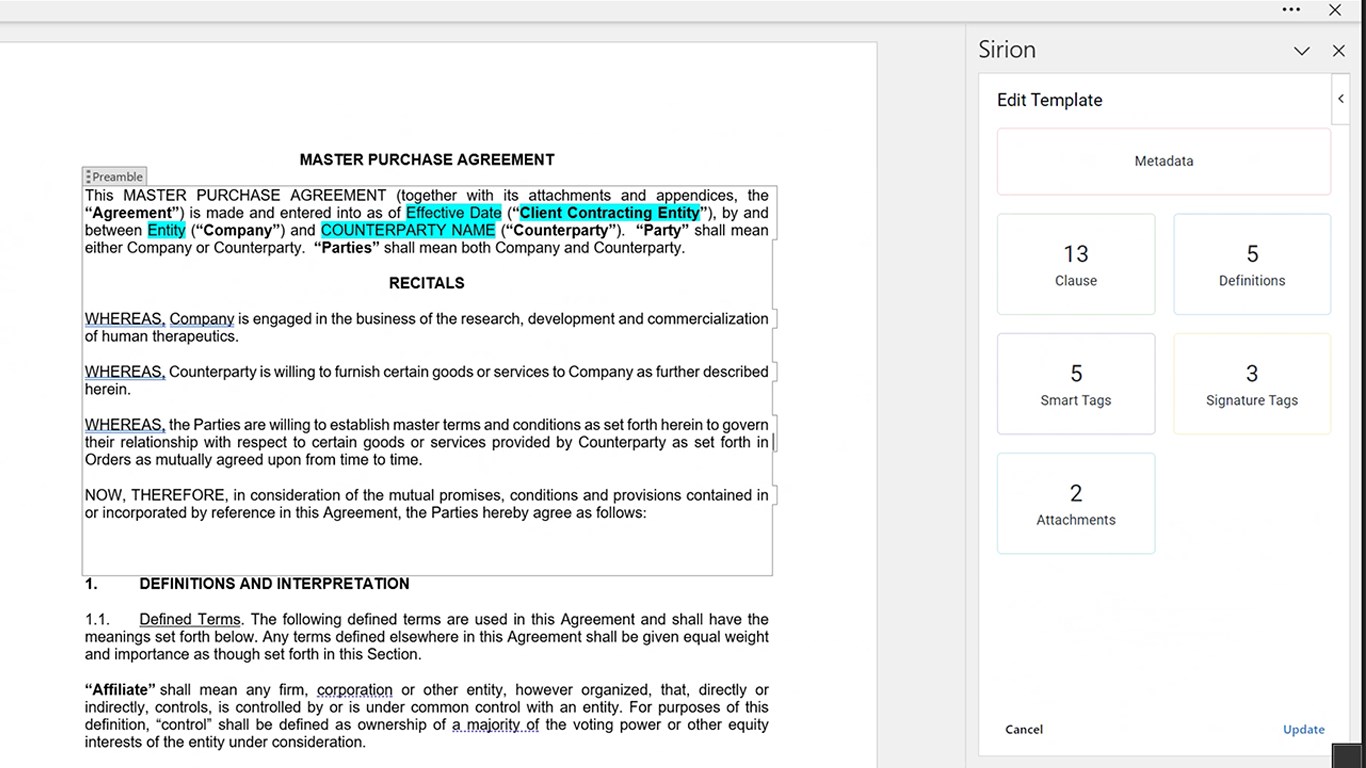
Task: Click the underlined Defined Terms text
Action: (190, 620)
